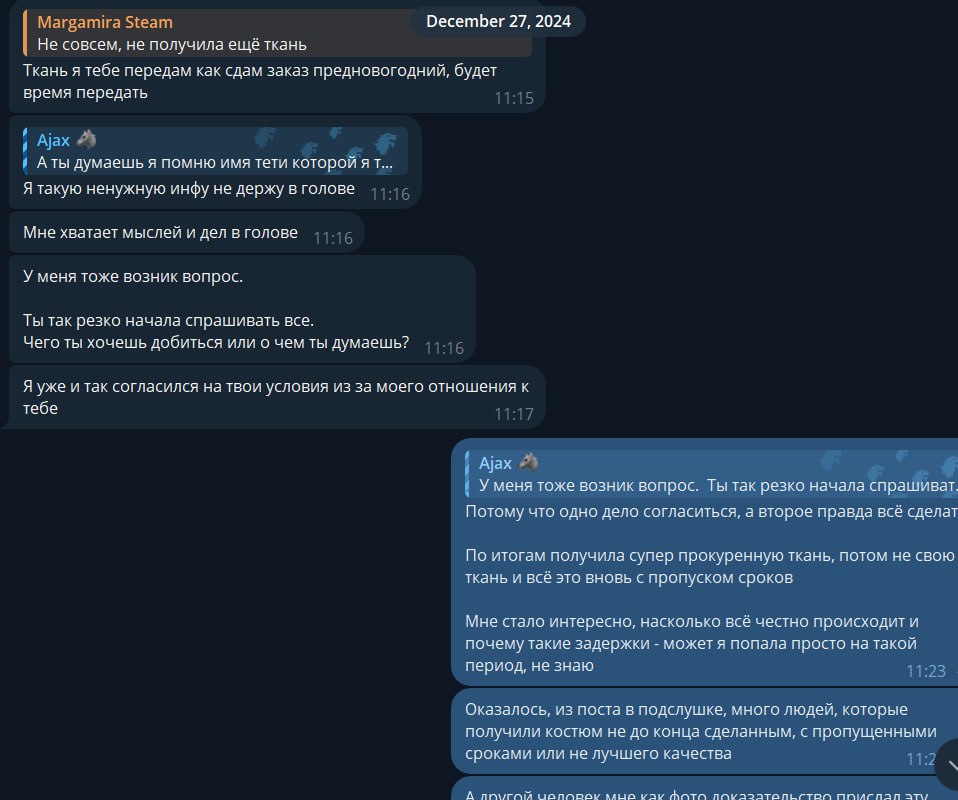Click the Margamira Steam sender name

[x=105, y=22]
